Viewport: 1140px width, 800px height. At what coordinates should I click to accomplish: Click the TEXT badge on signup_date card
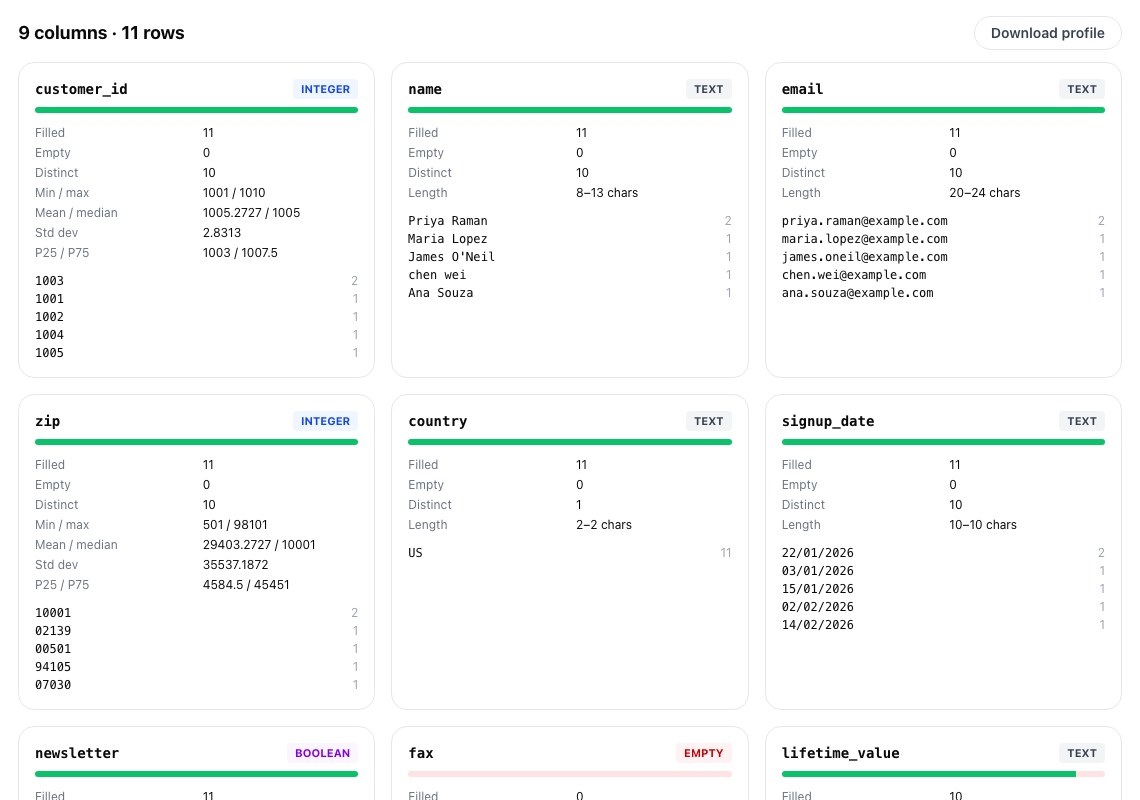(1082, 421)
